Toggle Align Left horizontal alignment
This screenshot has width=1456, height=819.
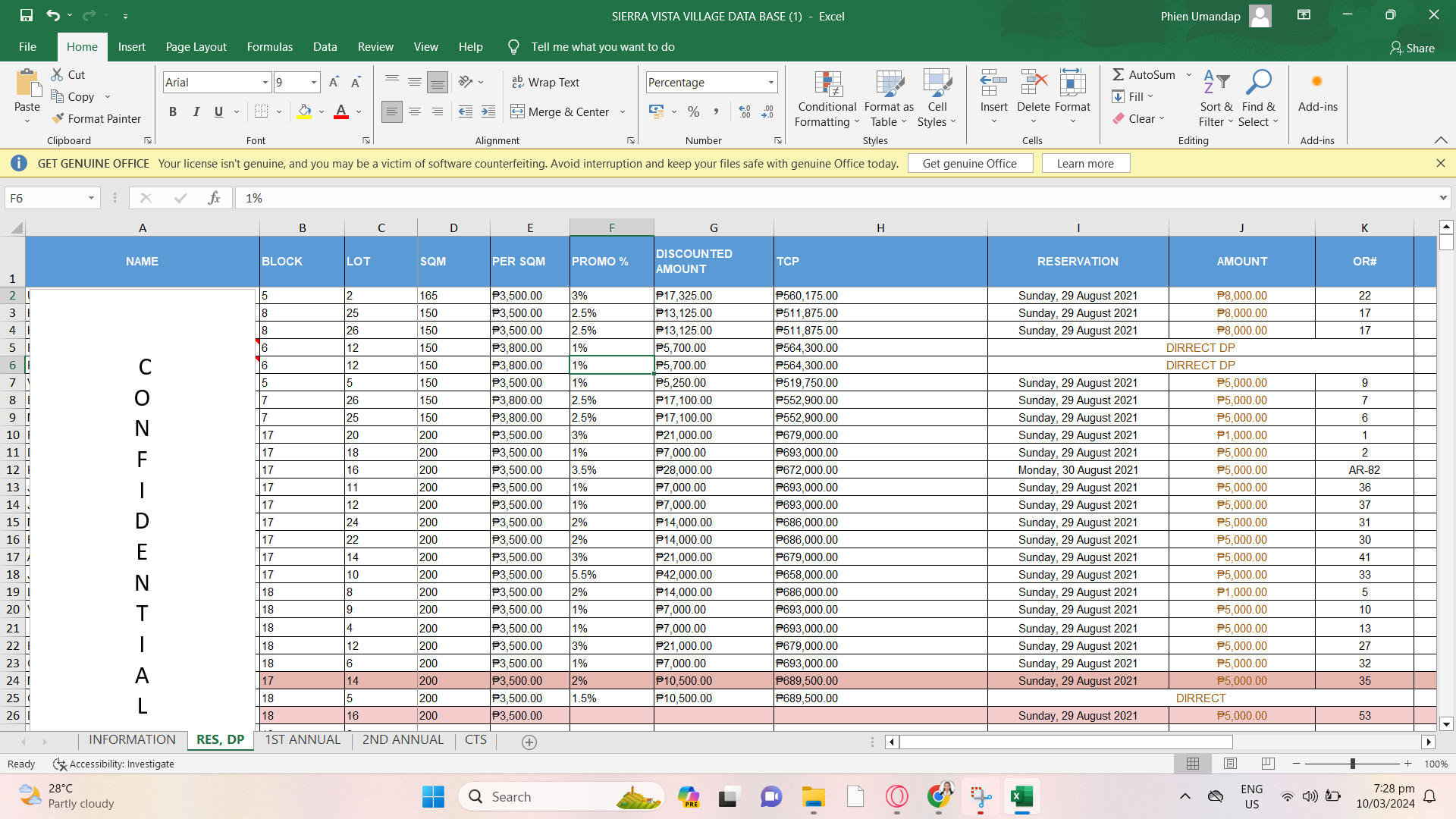click(392, 111)
